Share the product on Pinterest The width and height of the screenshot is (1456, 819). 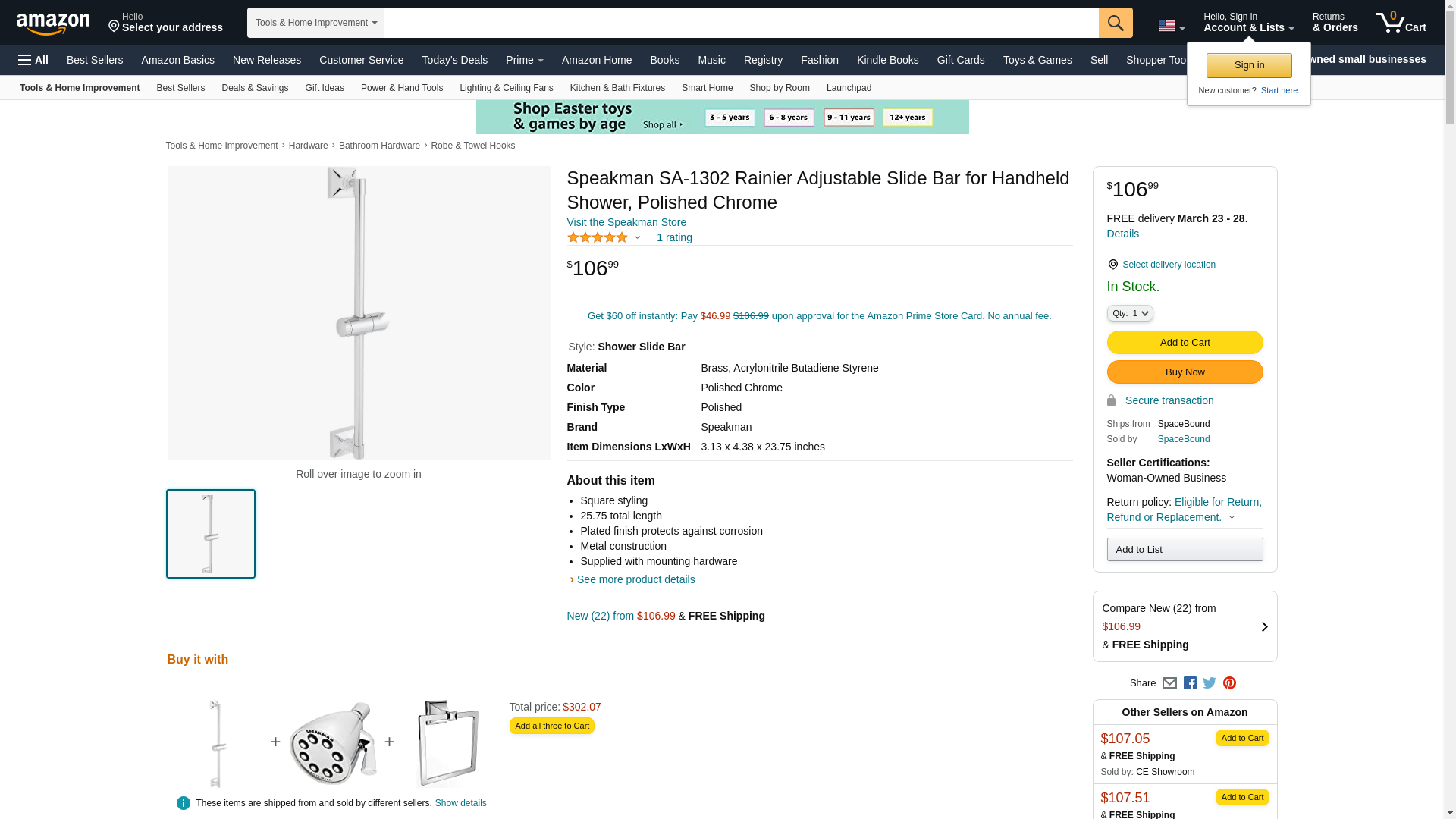1229,683
